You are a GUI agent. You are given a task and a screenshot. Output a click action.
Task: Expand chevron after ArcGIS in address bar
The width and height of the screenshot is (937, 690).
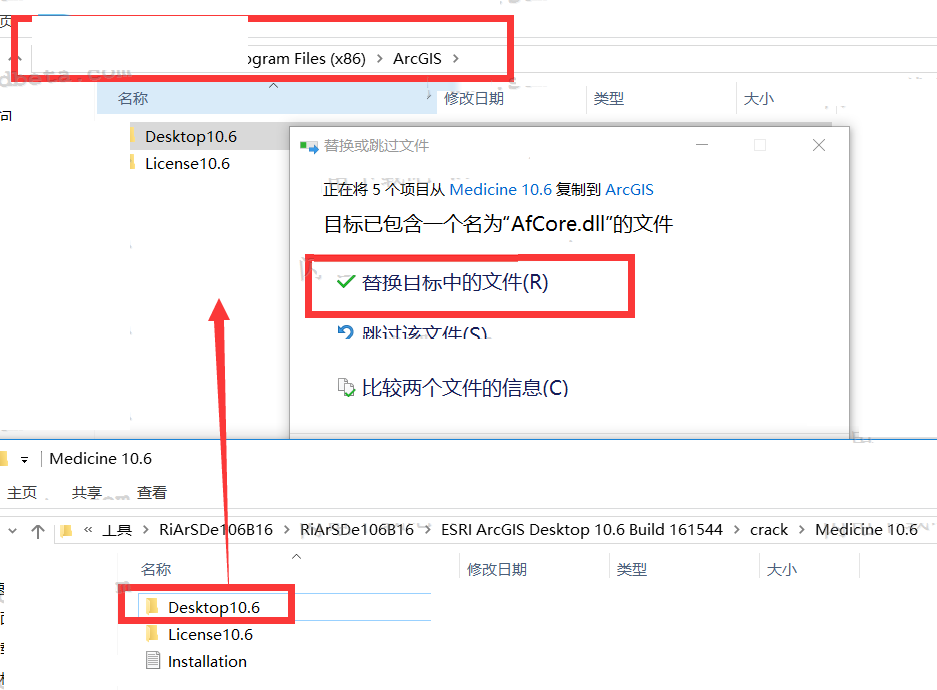pos(456,59)
